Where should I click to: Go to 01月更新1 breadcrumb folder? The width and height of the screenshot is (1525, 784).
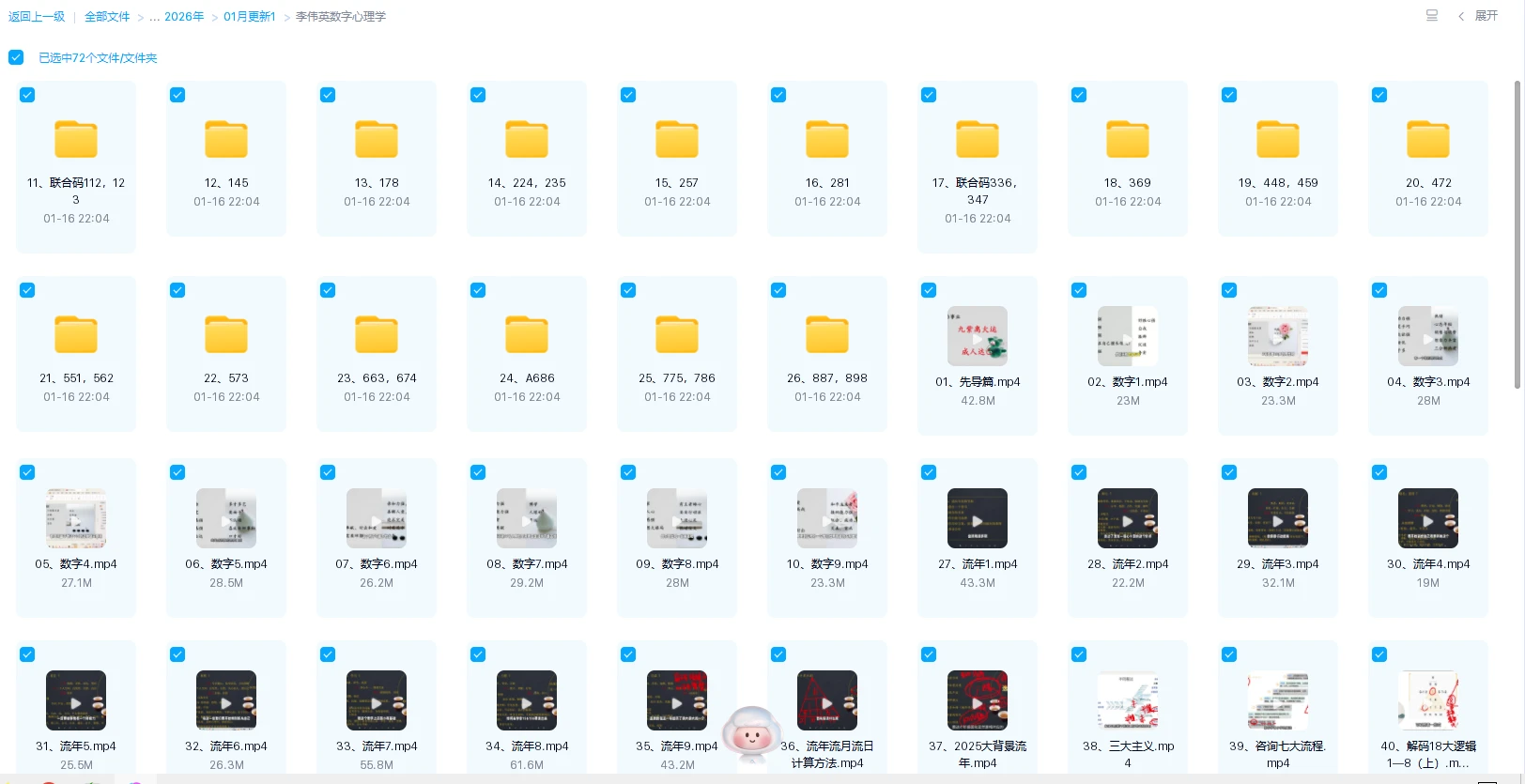[x=249, y=17]
